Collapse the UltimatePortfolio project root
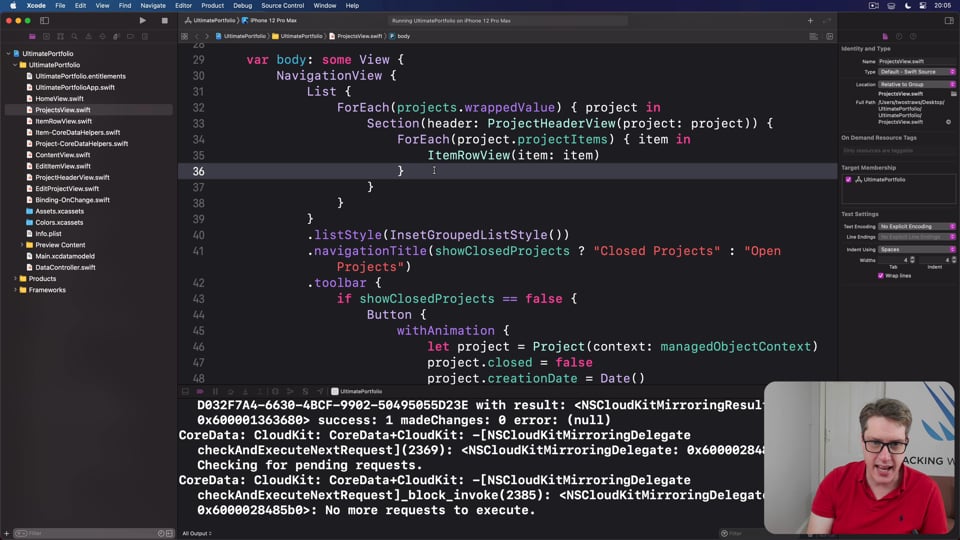960x540 pixels. 9,53
